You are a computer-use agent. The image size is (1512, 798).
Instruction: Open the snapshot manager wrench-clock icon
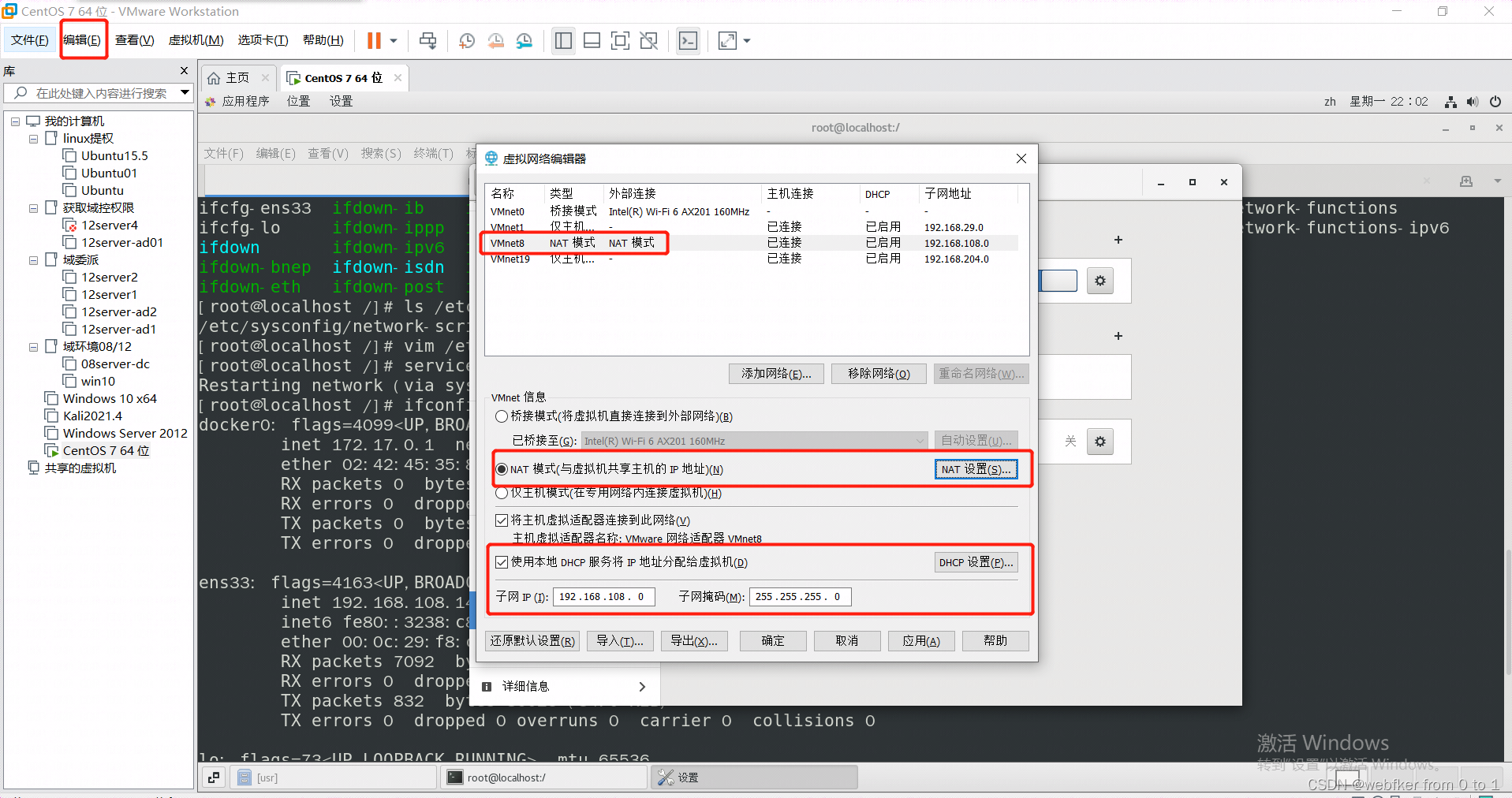pyautogui.click(x=525, y=40)
